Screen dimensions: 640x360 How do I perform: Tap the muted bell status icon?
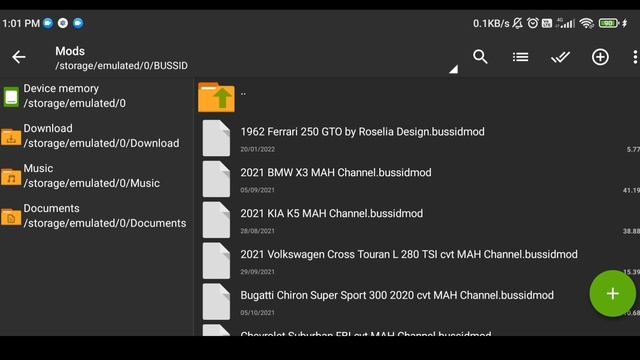click(x=518, y=23)
